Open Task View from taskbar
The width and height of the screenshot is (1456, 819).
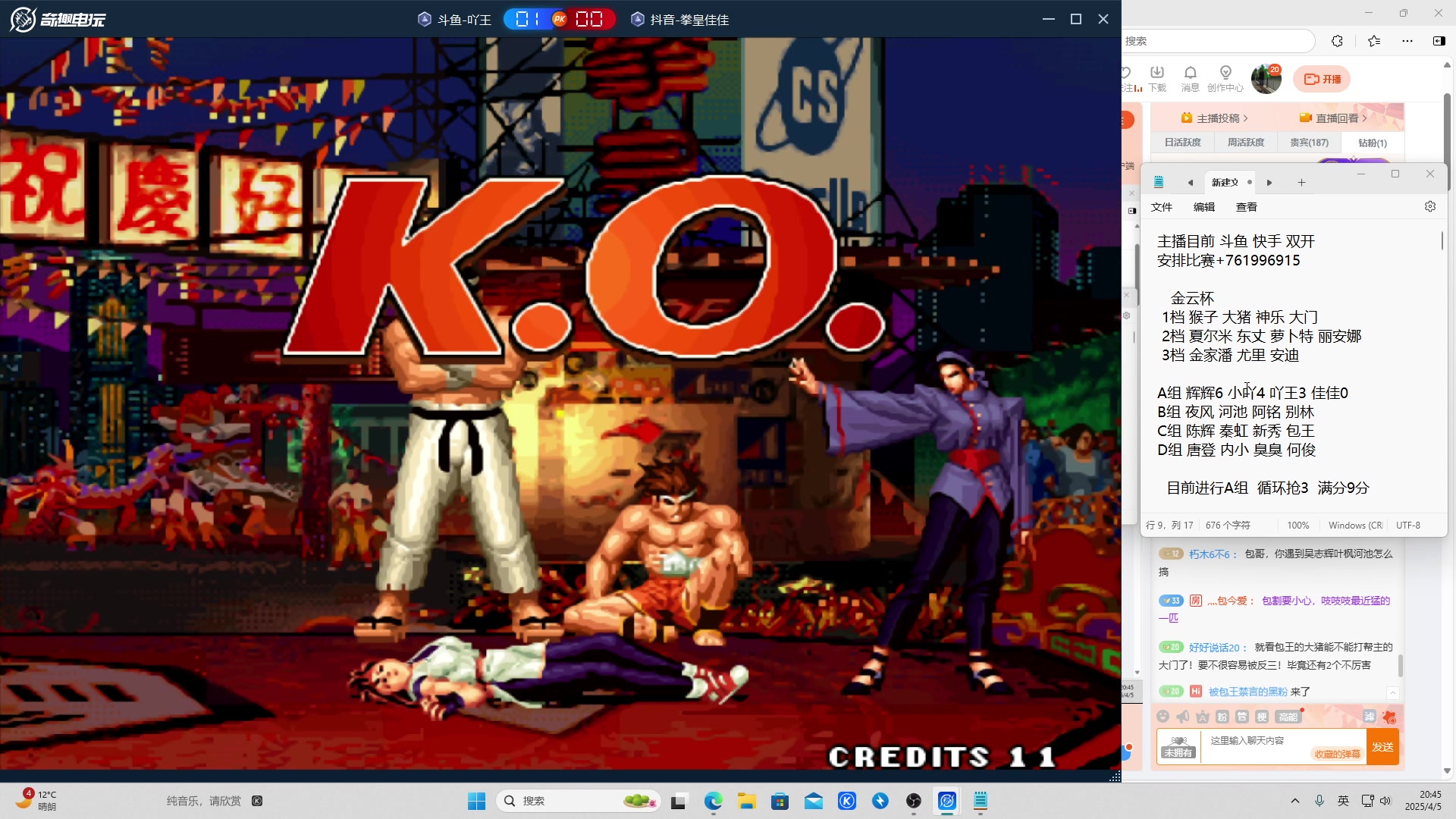(679, 801)
